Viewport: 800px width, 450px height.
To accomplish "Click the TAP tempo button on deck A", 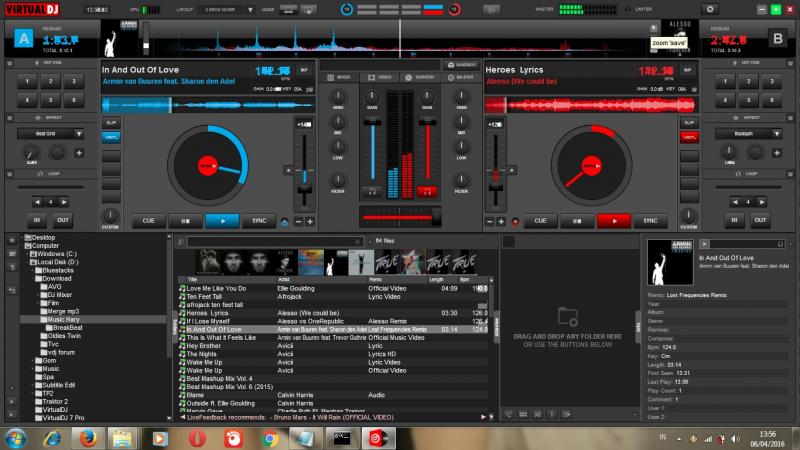I will [x=304, y=70].
